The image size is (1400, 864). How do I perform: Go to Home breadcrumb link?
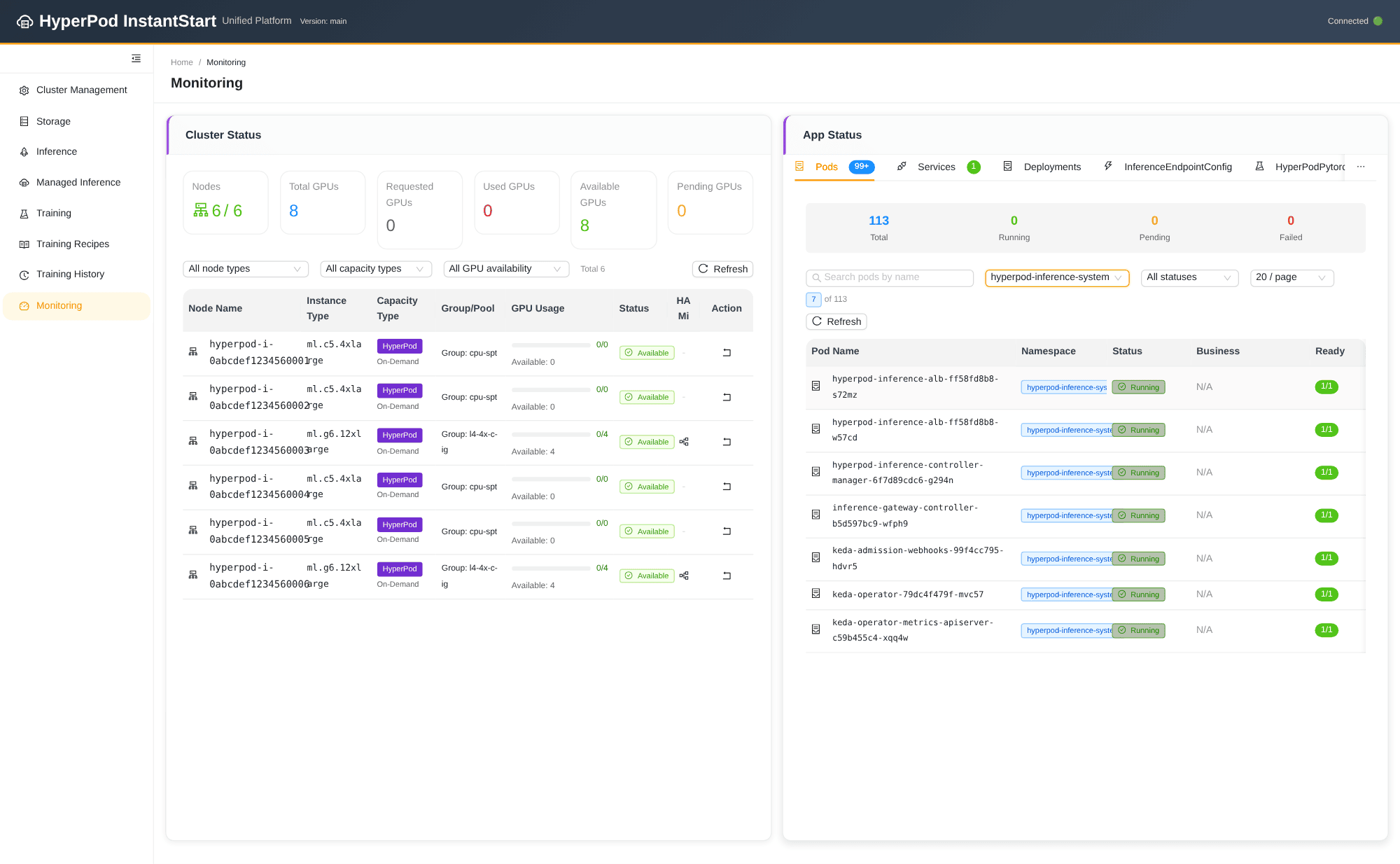click(x=181, y=62)
